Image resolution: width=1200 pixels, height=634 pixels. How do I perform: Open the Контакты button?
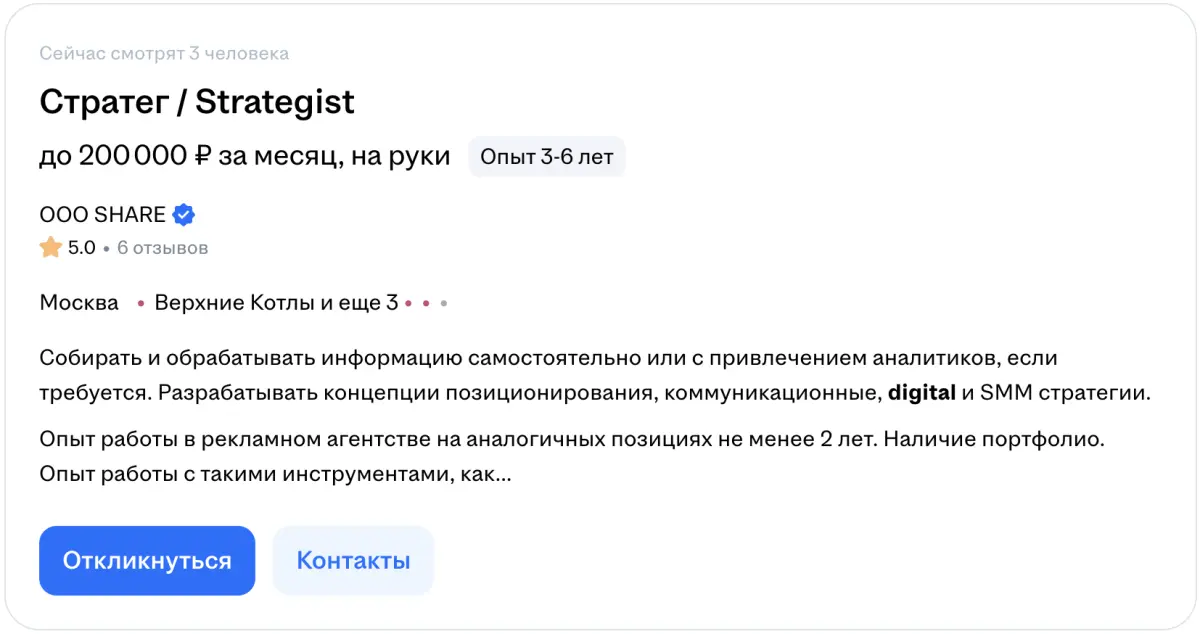coord(353,560)
